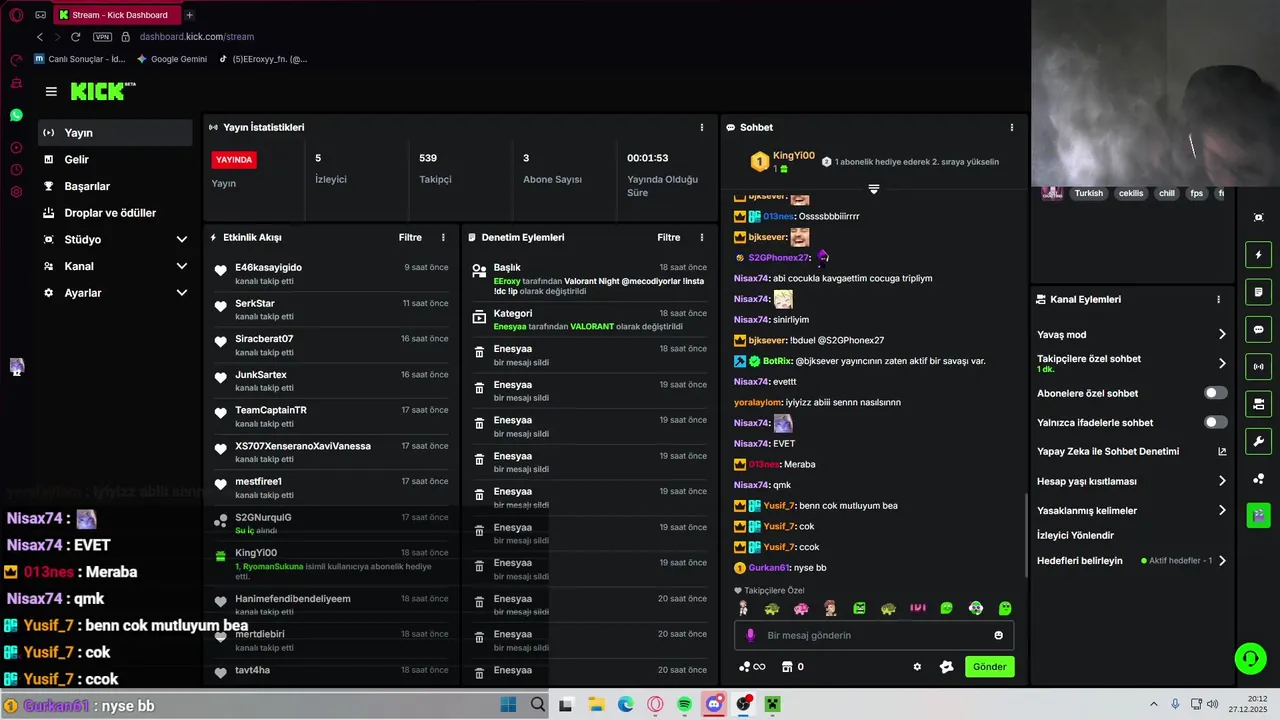
Task: Open Discord from the taskbar
Action: [x=714, y=705]
